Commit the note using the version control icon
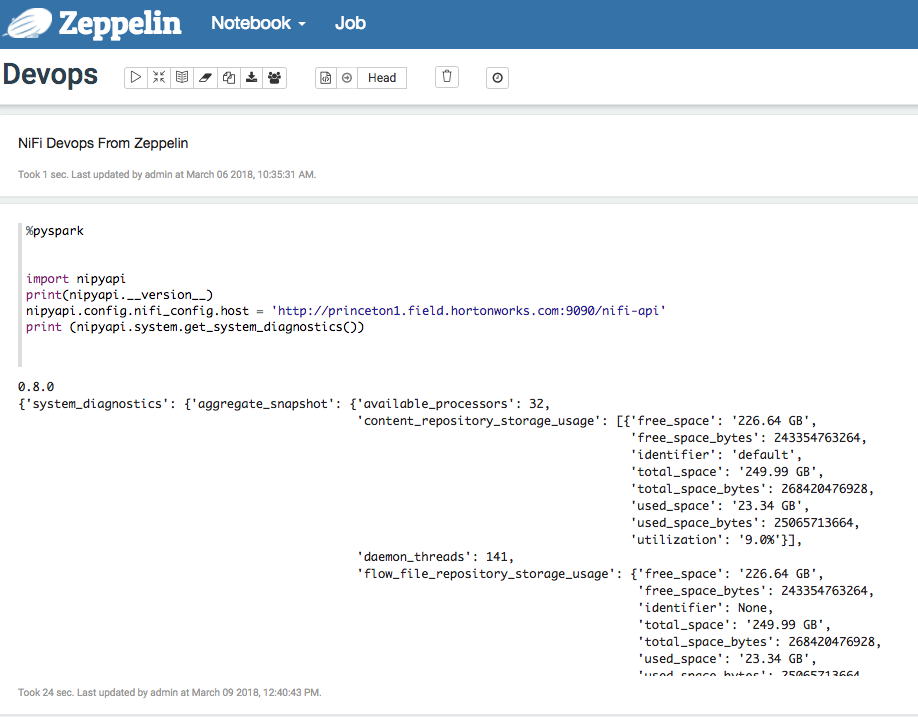The height and width of the screenshot is (717, 918). pyautogui.click(x=325, y=77)
